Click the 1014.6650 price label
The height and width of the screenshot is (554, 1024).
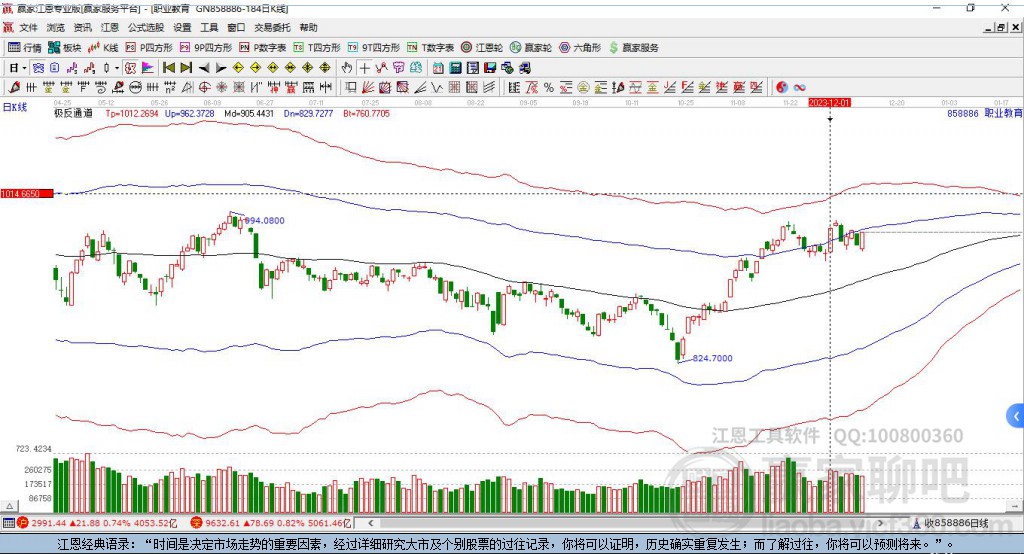27,193
